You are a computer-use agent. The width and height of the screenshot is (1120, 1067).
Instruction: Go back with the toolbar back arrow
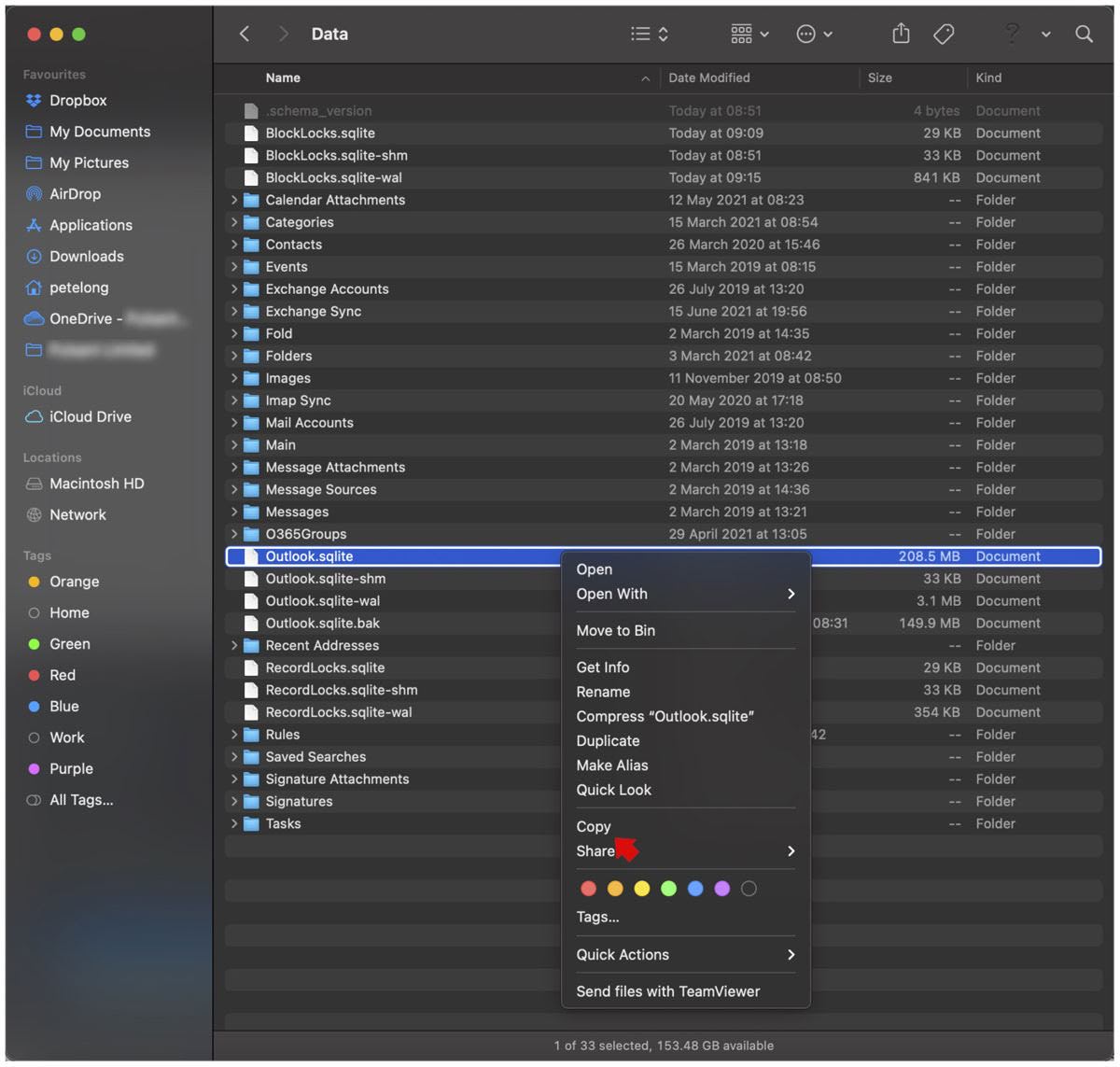(245, 35)
